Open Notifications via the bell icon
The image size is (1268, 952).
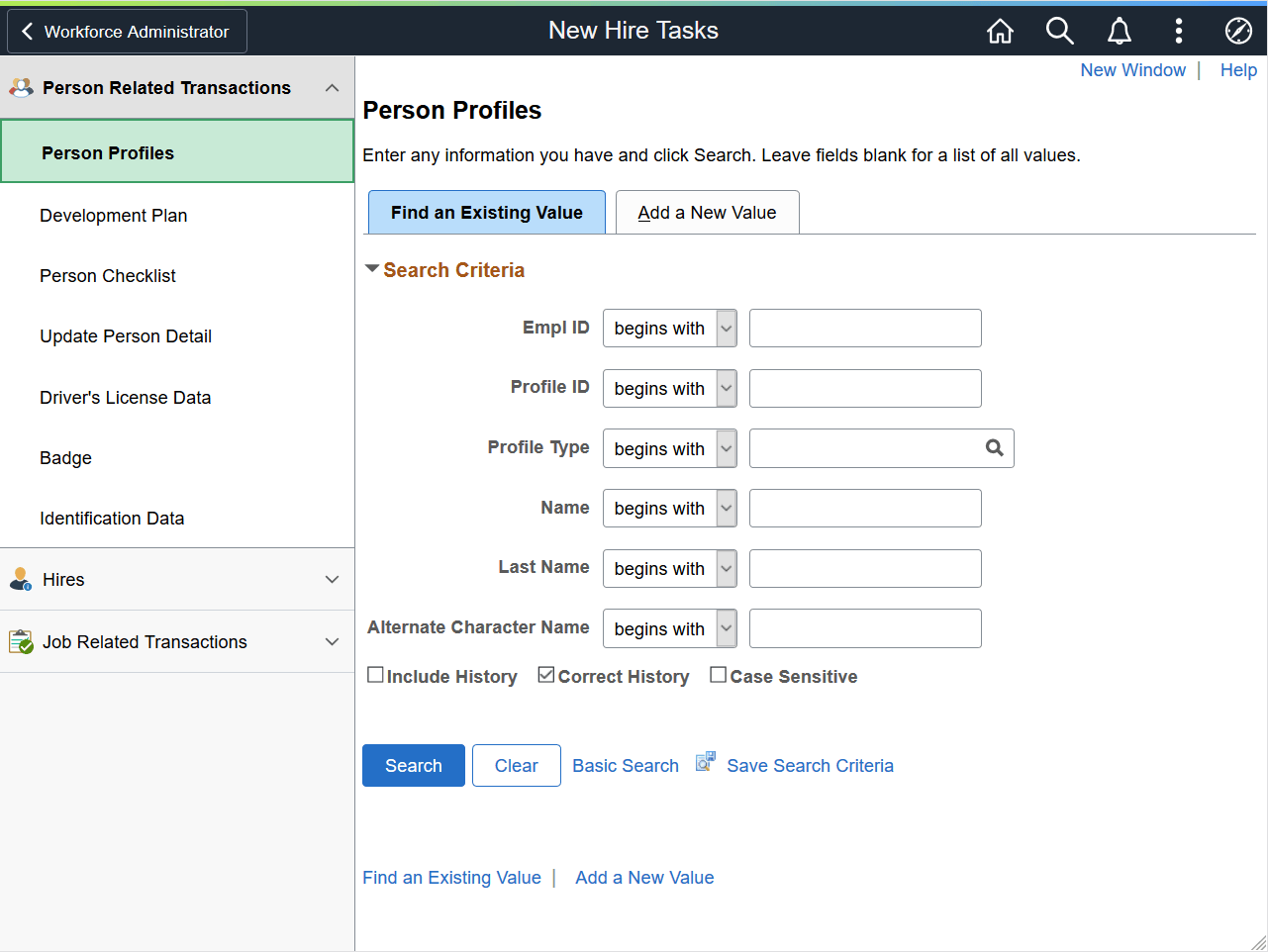(x=1119, y=31)
